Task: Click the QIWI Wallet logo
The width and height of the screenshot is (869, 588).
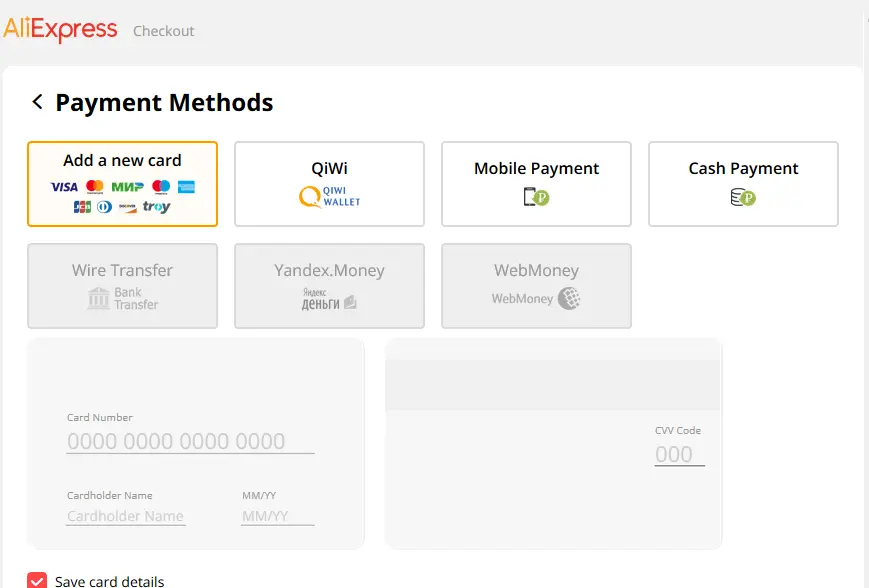Action: (330, 197)
